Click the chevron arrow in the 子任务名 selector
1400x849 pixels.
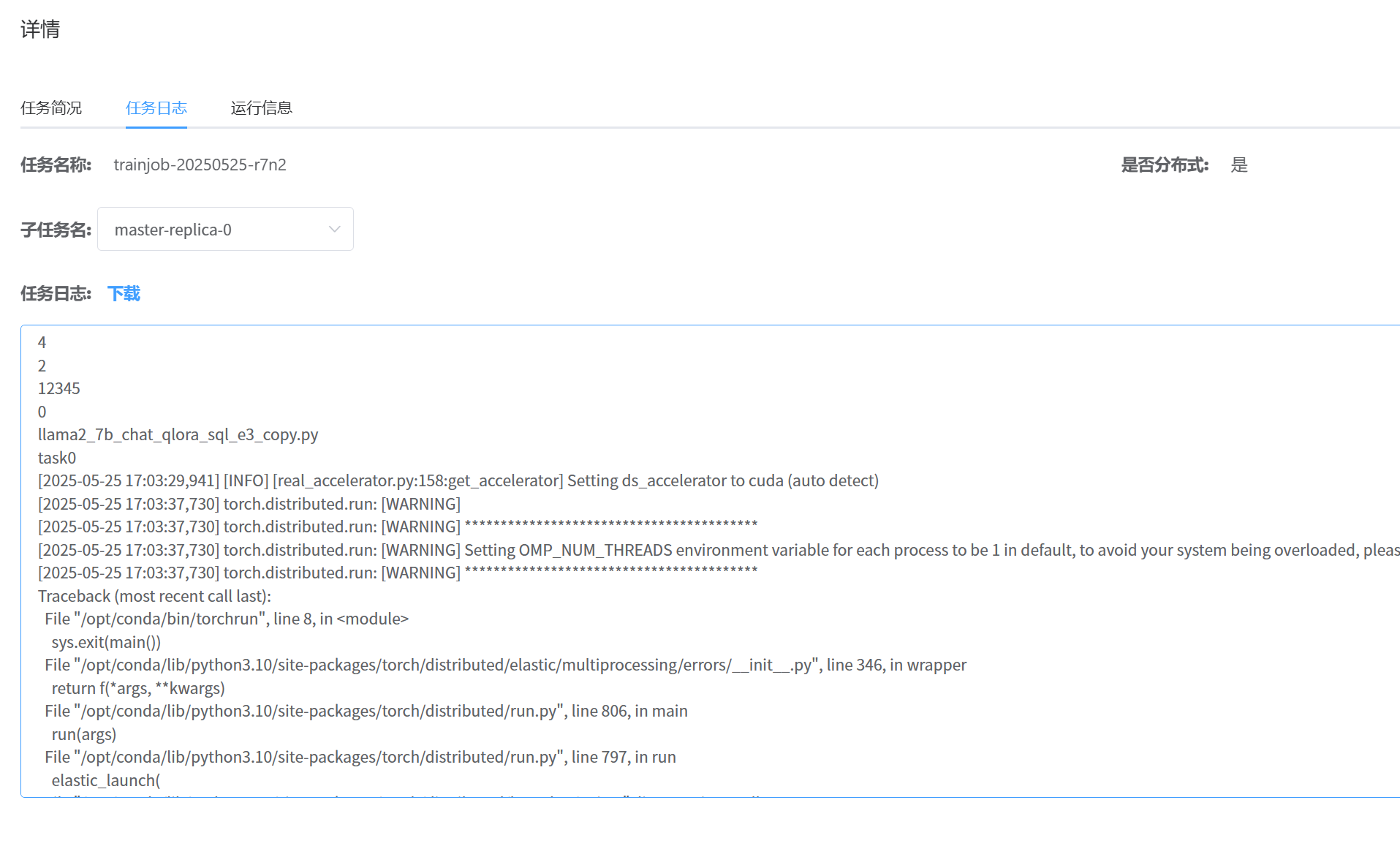tap(335, 230)
